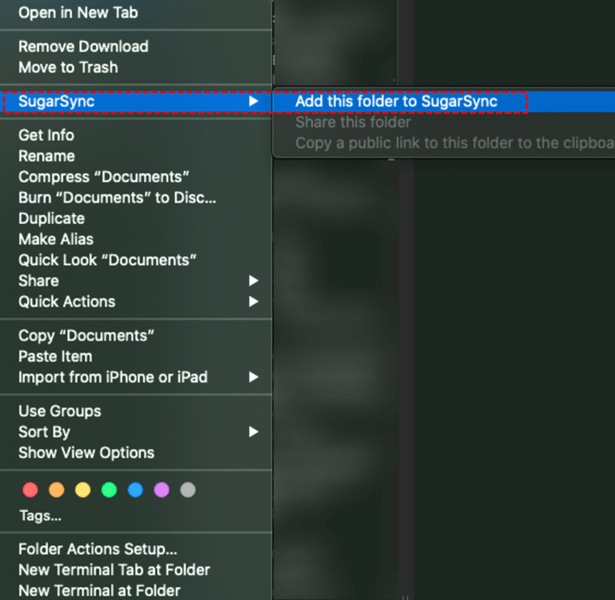
Task: Expand the Sort By submenu
Action: 136,432
